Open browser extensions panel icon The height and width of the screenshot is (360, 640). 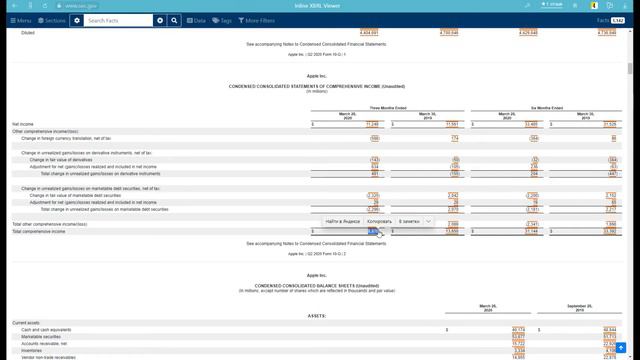coord(610,6)
